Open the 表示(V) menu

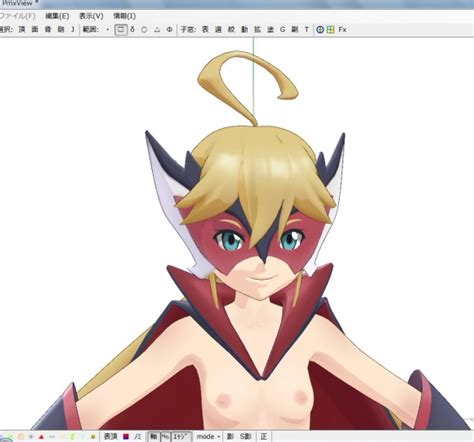[91, 16]
